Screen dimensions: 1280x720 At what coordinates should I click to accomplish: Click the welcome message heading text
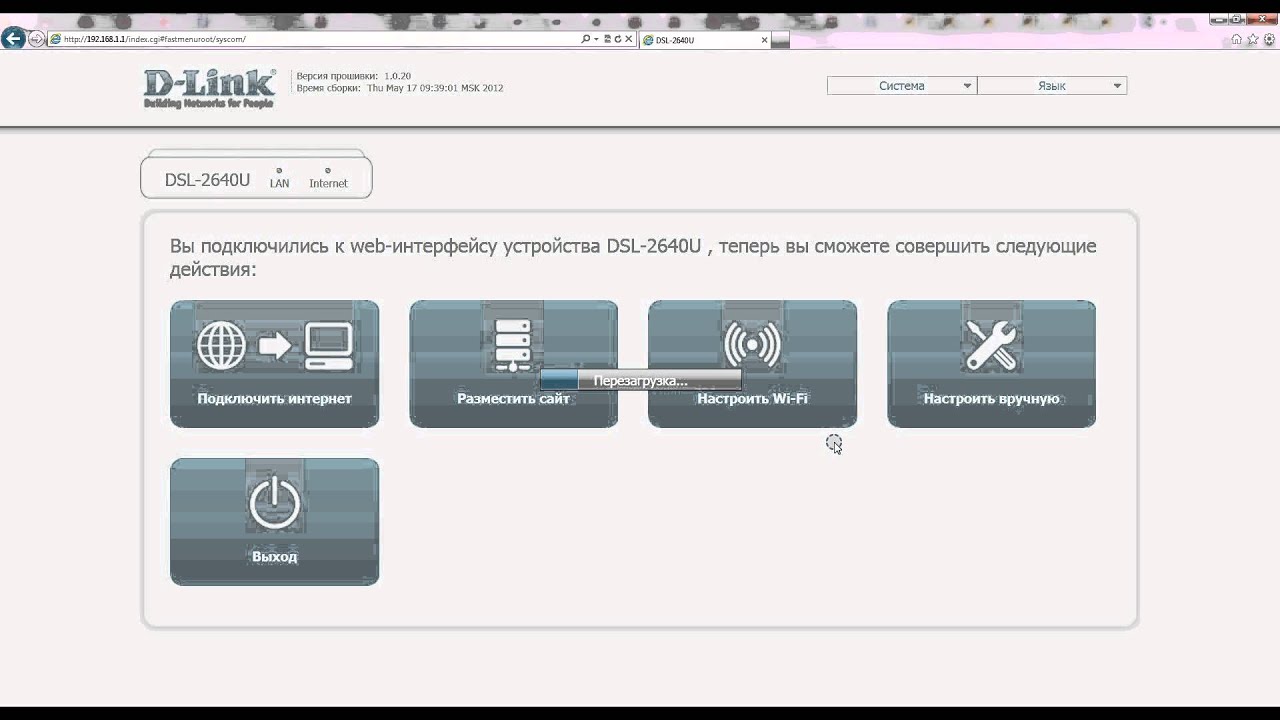tap(633, 257)
